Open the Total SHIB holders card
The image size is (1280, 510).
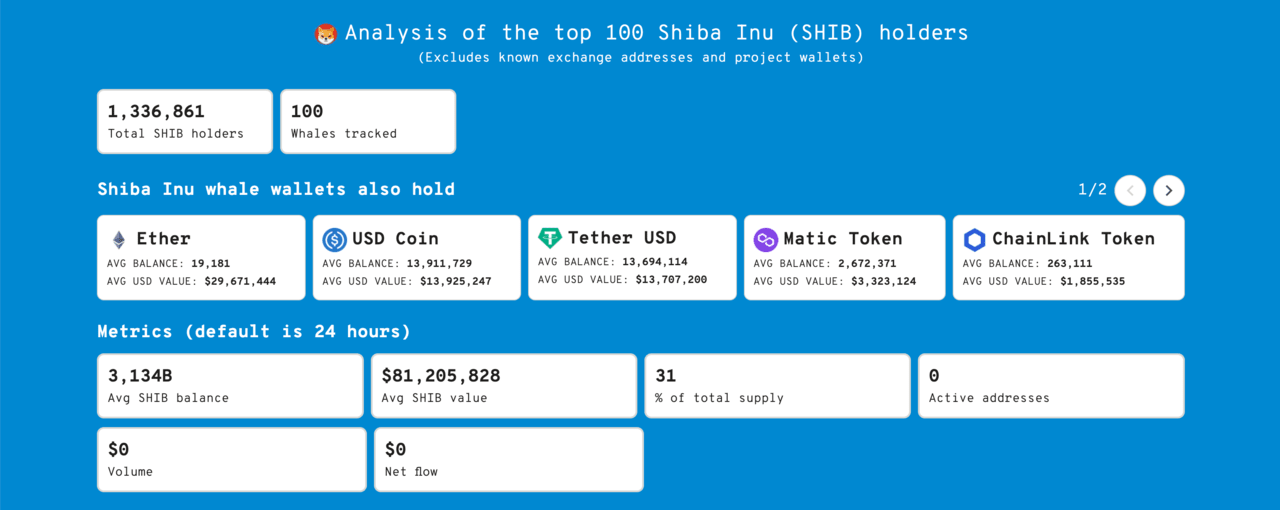pyautogui.click(x=185, y=122)
